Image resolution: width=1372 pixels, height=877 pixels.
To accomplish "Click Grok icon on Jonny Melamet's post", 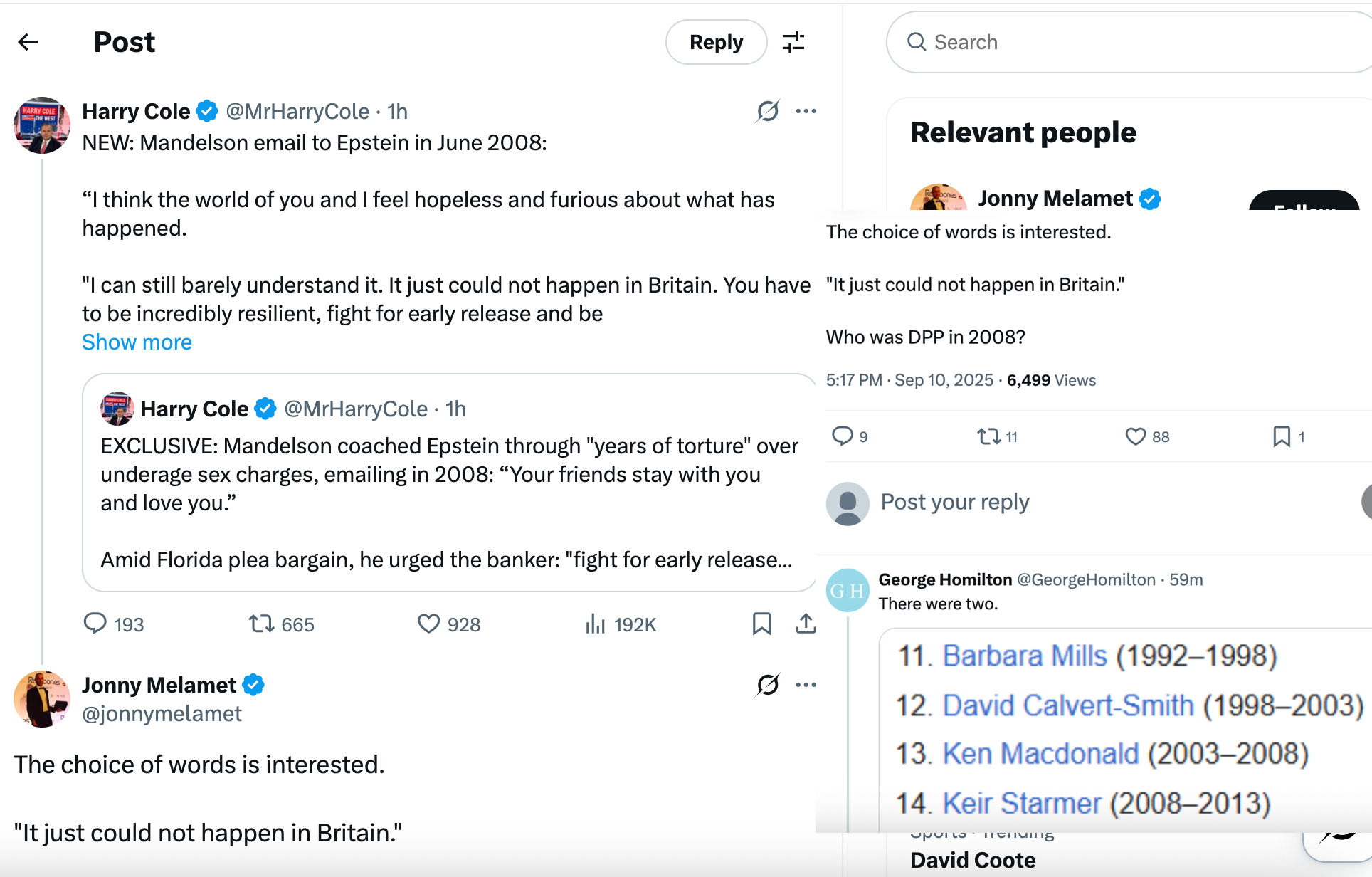I will (768, 685).
